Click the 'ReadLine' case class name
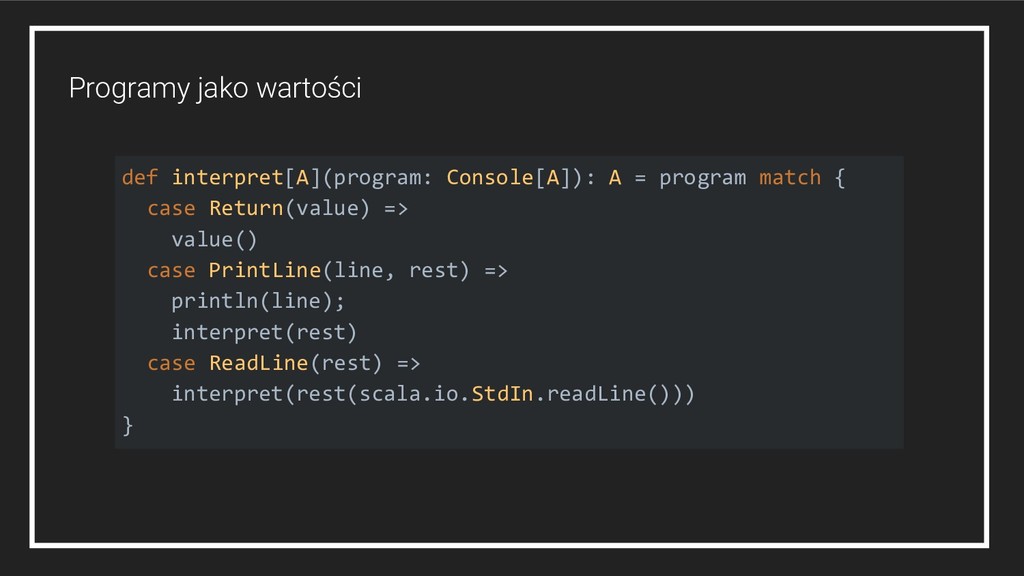Viewport: 1024px width, 576px height. [x=258, y=364]
